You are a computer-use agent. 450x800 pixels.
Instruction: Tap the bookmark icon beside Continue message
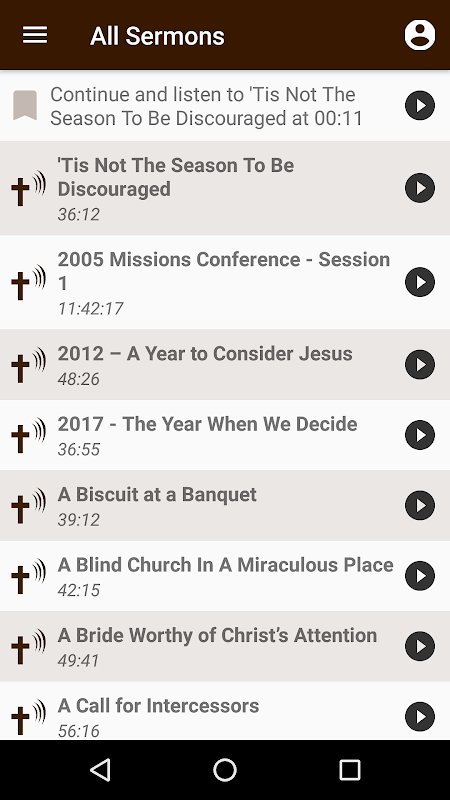coord(25,105)
